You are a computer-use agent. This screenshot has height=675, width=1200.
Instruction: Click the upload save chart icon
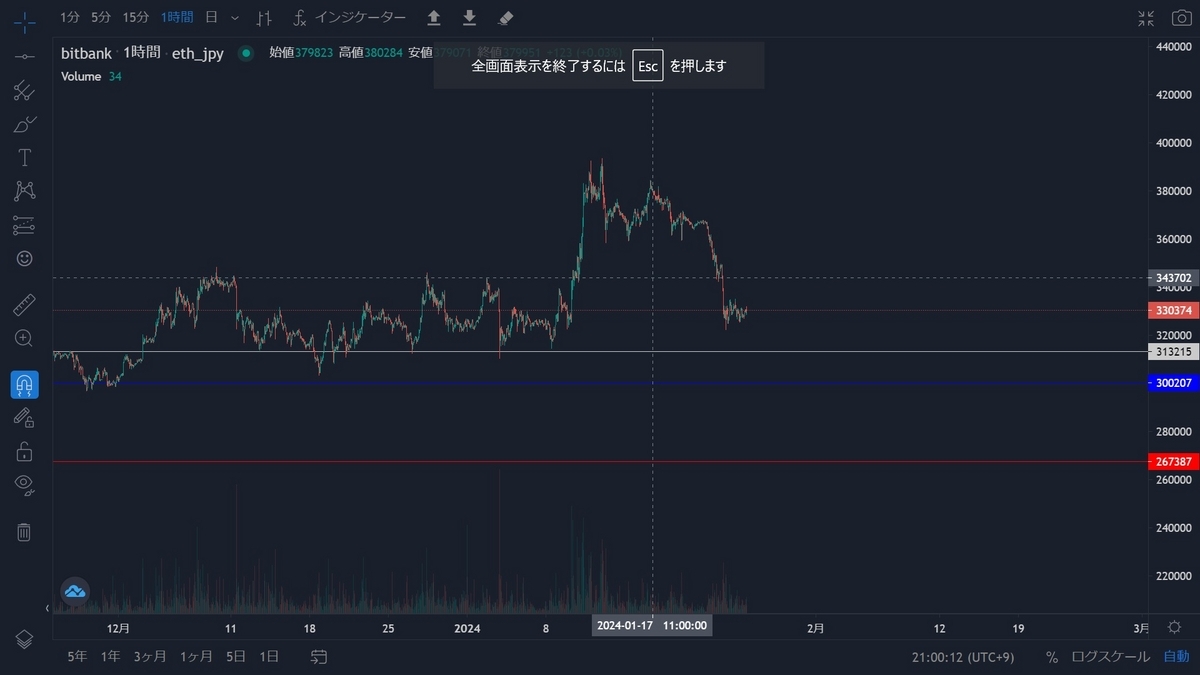(434, 18)
